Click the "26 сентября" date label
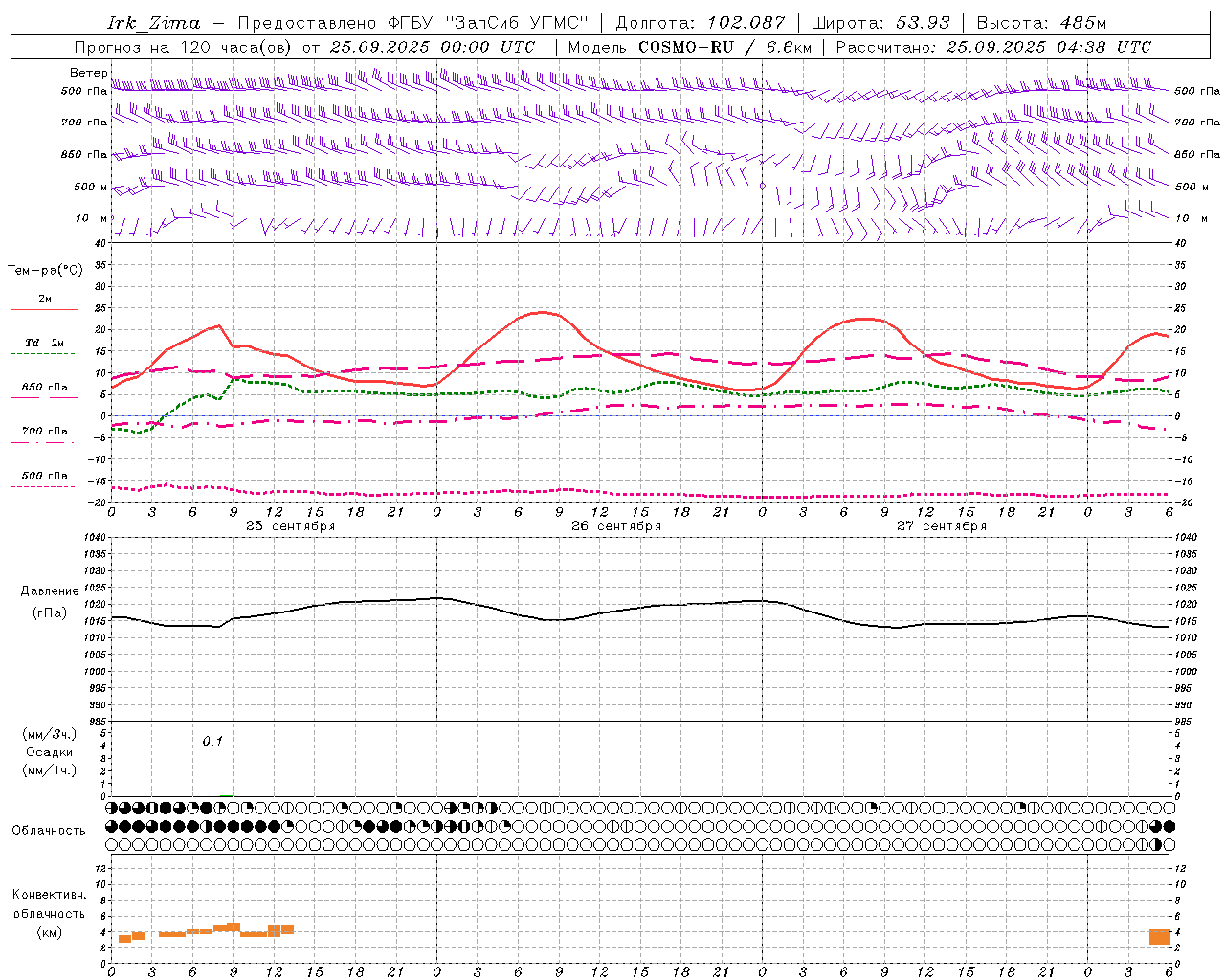 [615, 526]
